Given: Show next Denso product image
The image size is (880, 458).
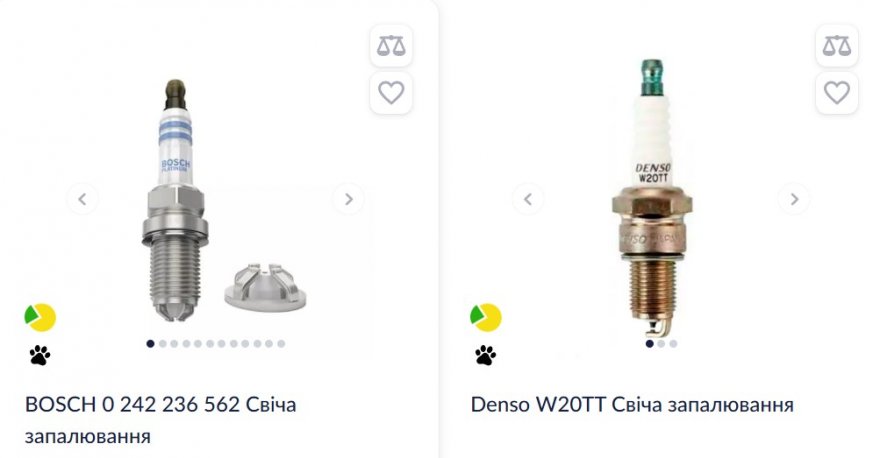Looking at the screenshot, I should pos(794,199).
